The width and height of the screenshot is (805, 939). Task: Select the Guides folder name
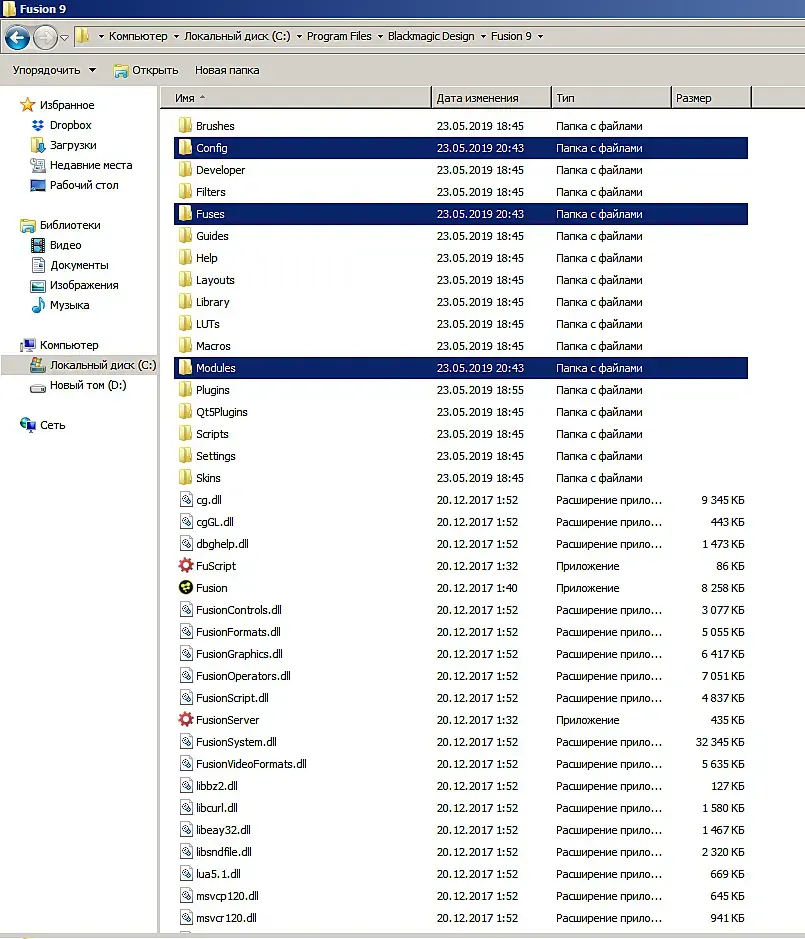pos(212,236)
